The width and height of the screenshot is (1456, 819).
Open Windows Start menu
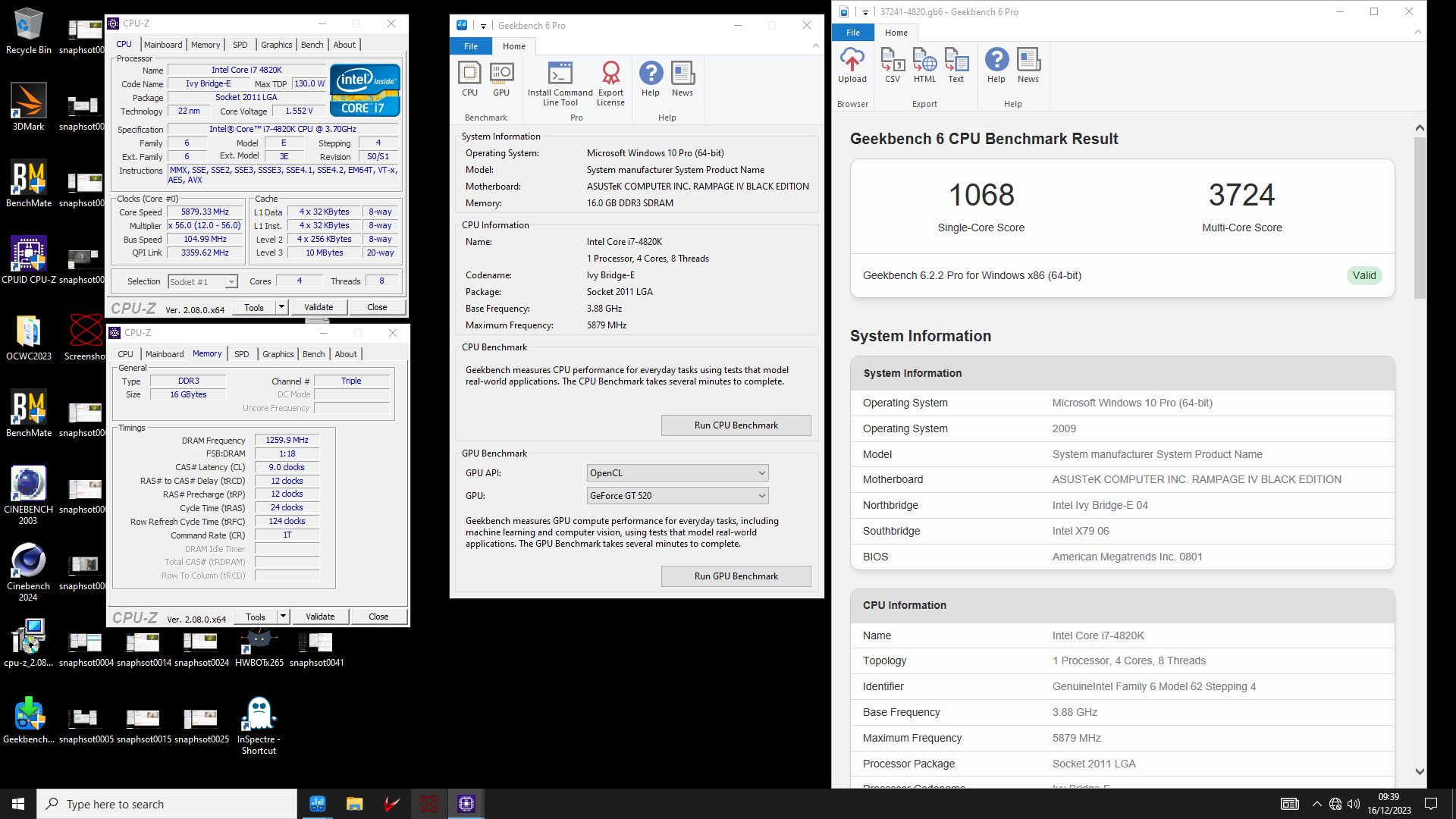coord(18,804)
